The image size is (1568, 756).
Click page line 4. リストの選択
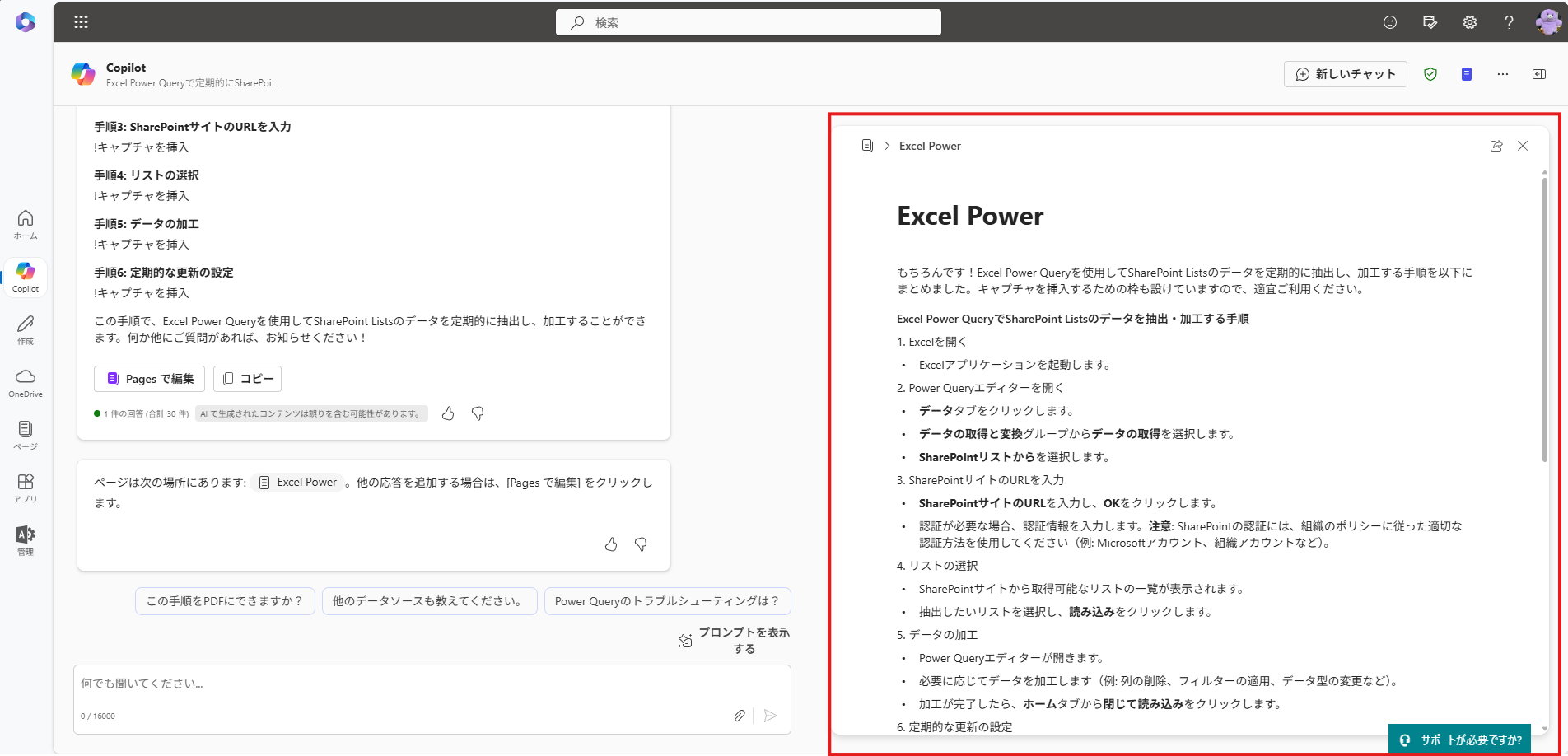tap(937, 566)
